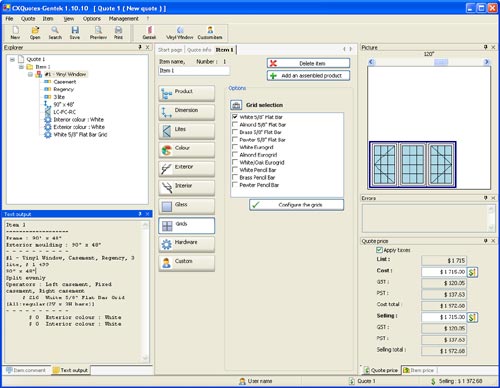Click Text output panel scrollbar

tap(145, 292)
